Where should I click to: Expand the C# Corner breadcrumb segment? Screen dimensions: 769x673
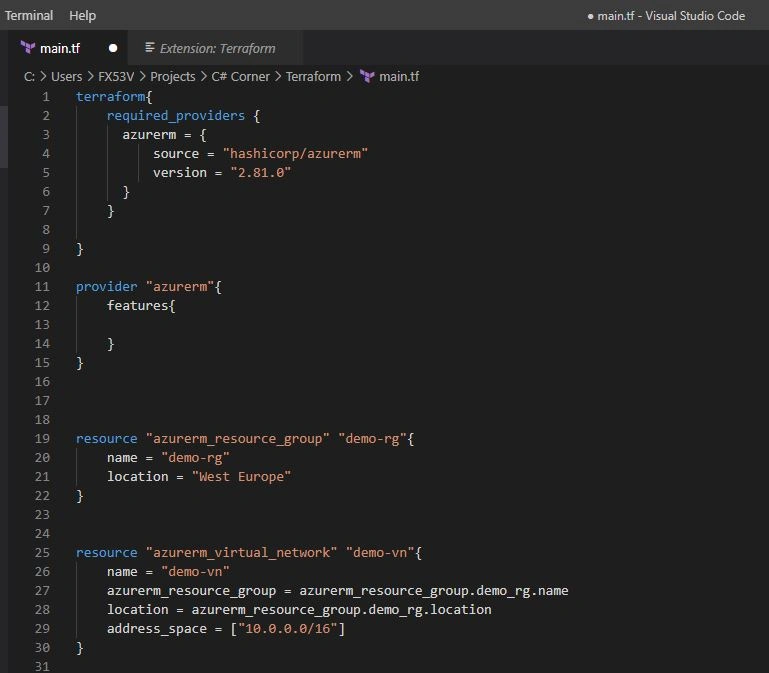tap(240, 77)
